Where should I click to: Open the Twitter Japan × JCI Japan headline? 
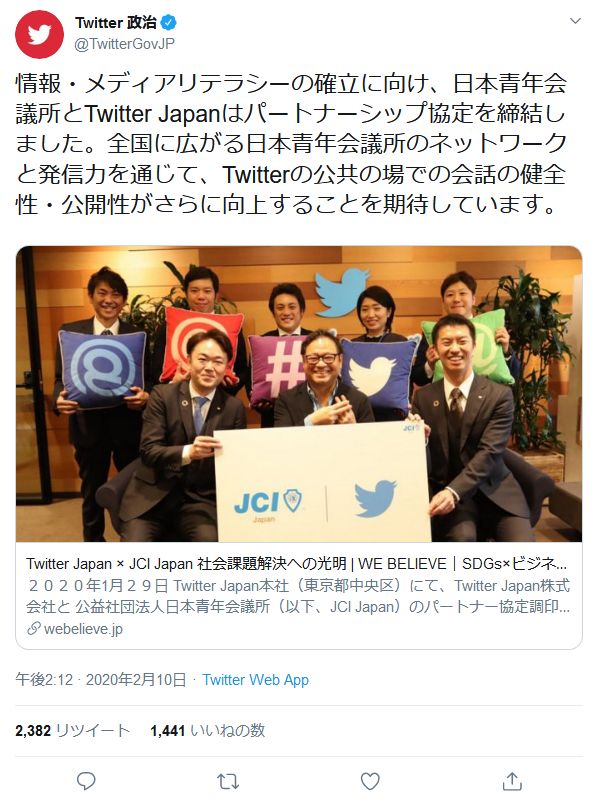click(296, 564)
